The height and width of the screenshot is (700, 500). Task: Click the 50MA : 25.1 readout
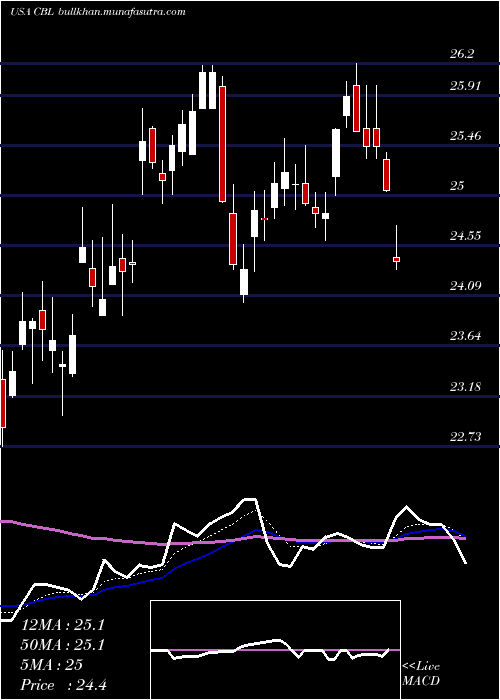point(63,645)
